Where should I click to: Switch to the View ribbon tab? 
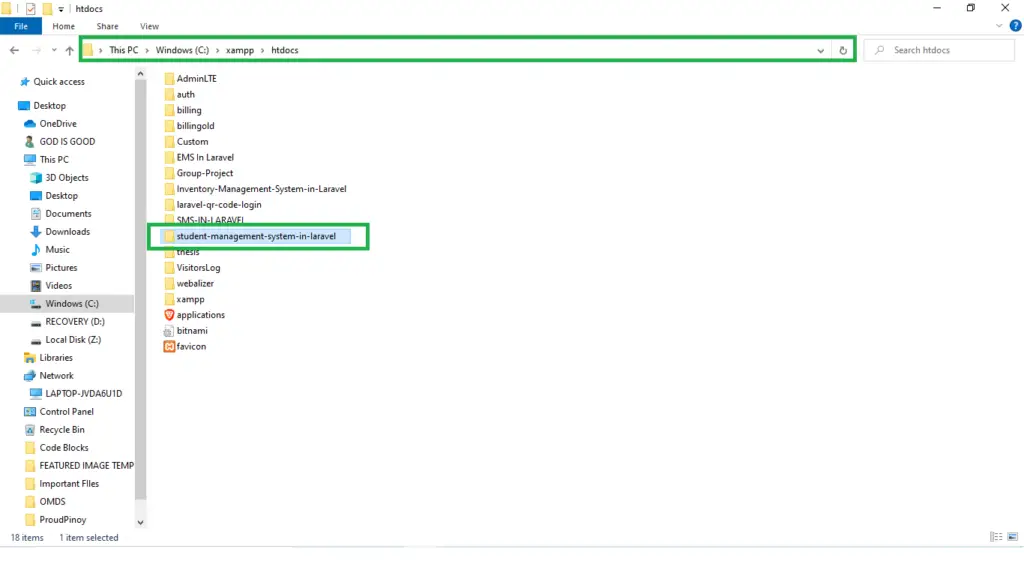(150, 26)
